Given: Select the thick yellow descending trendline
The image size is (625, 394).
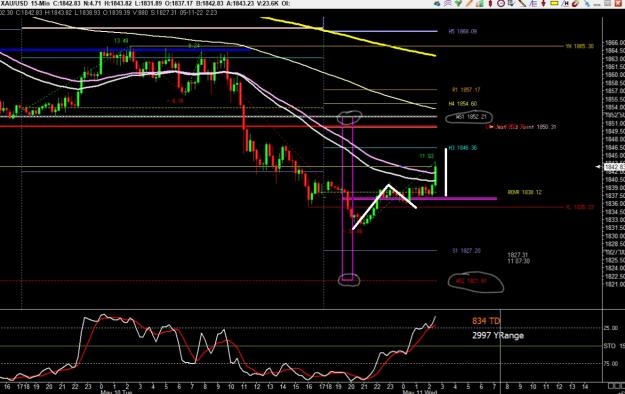Looking at the screenshot, I should (x=348, y=36).
